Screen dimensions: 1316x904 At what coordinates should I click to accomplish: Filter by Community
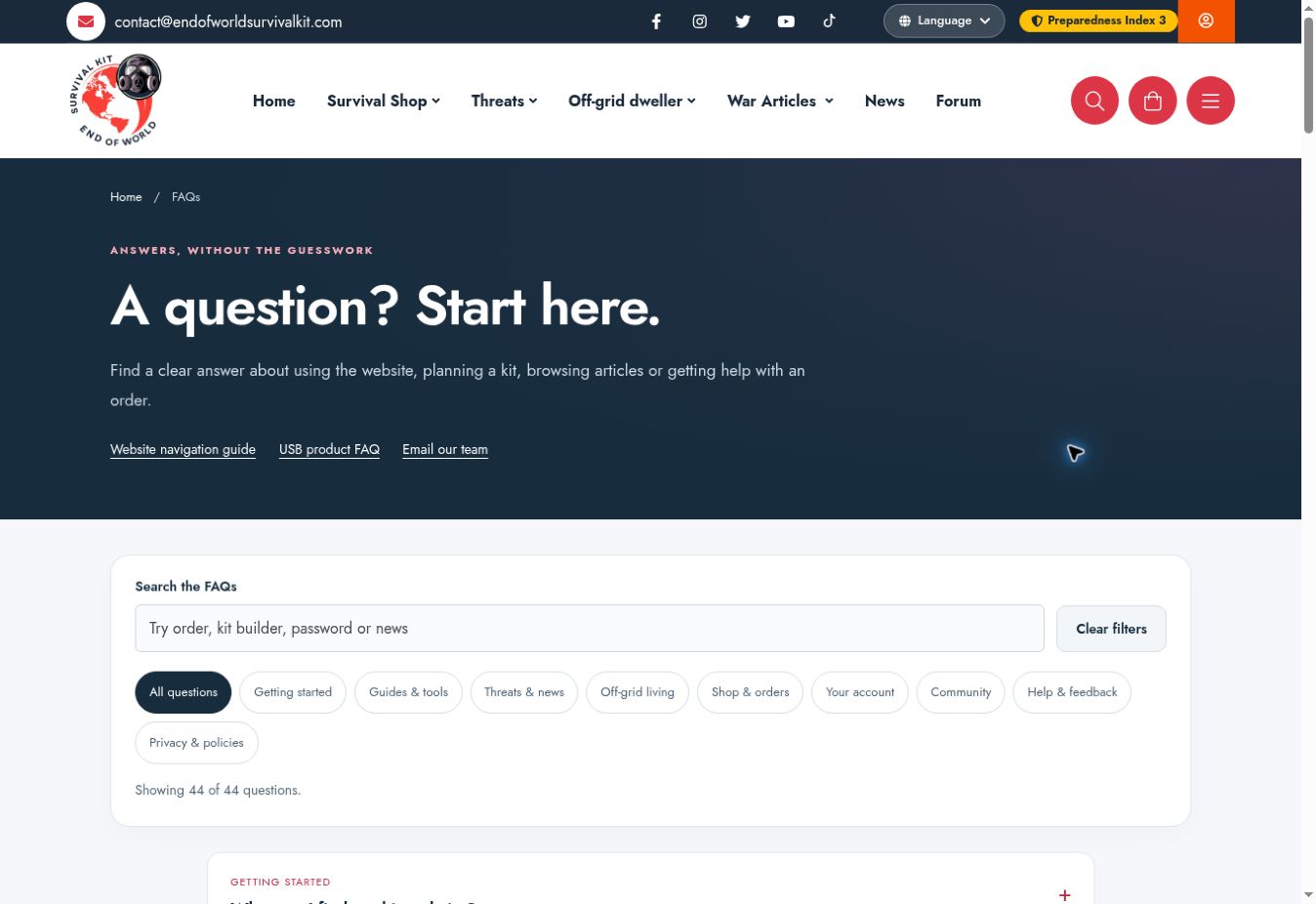pyautogui.click(x=961, y=692)
